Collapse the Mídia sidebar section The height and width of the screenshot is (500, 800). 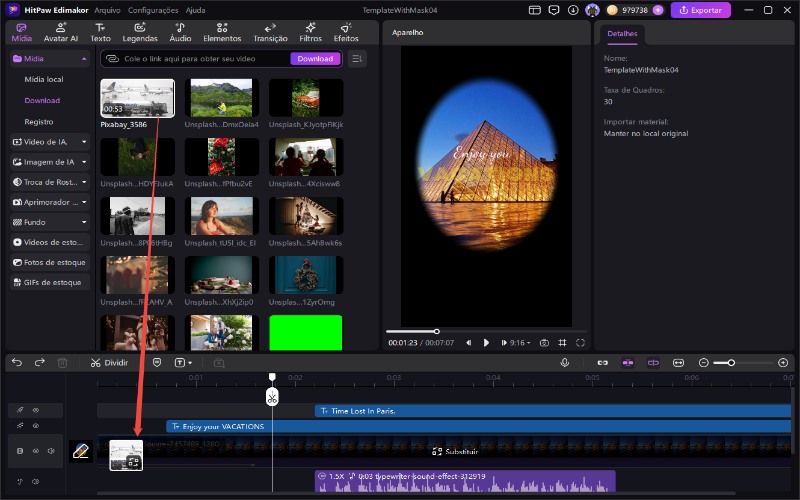point(84,59)
